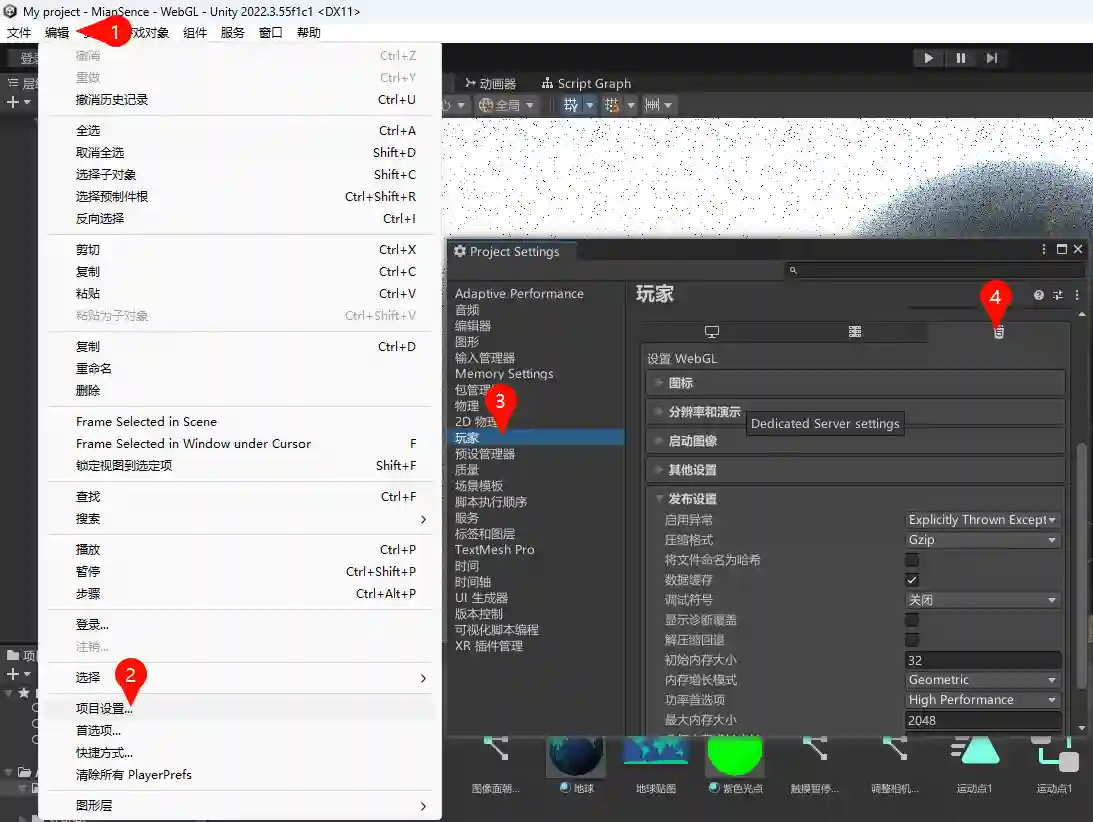Open Dedicated Server settings
Screen dimensions: 1093x822
(855, 330)
